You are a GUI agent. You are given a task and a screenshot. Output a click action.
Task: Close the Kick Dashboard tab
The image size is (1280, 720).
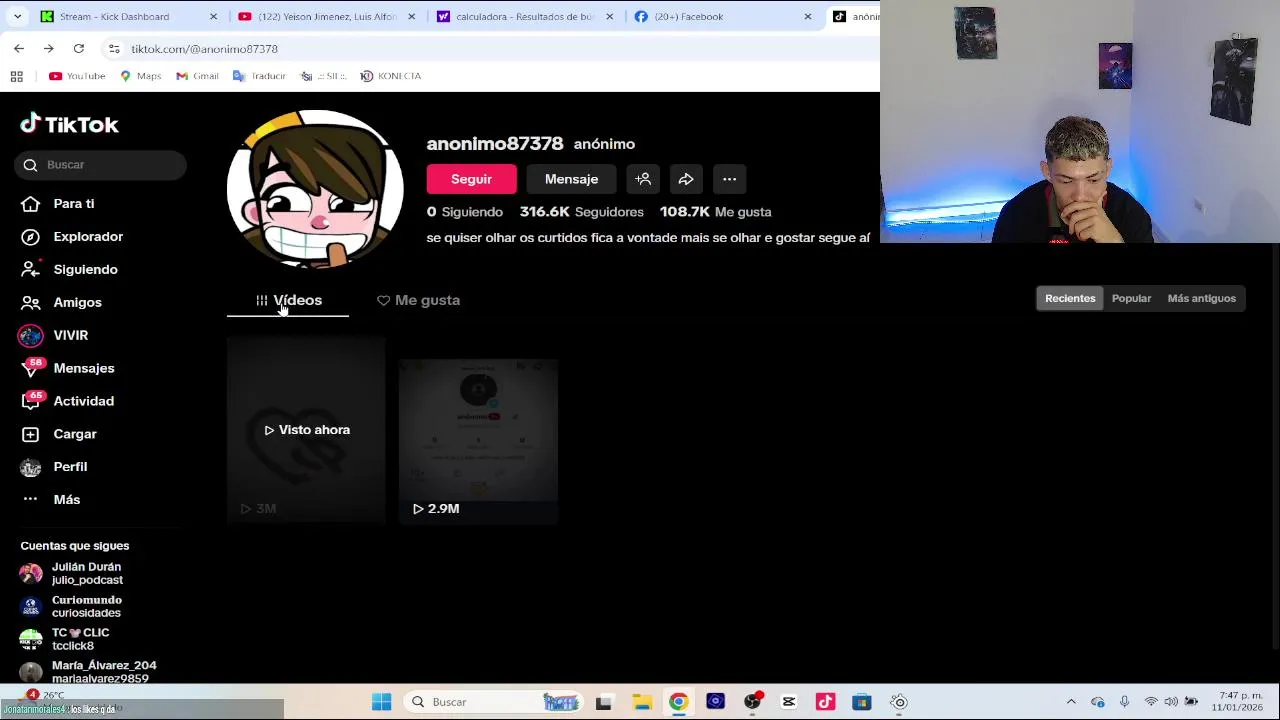[x=213, y=16]
